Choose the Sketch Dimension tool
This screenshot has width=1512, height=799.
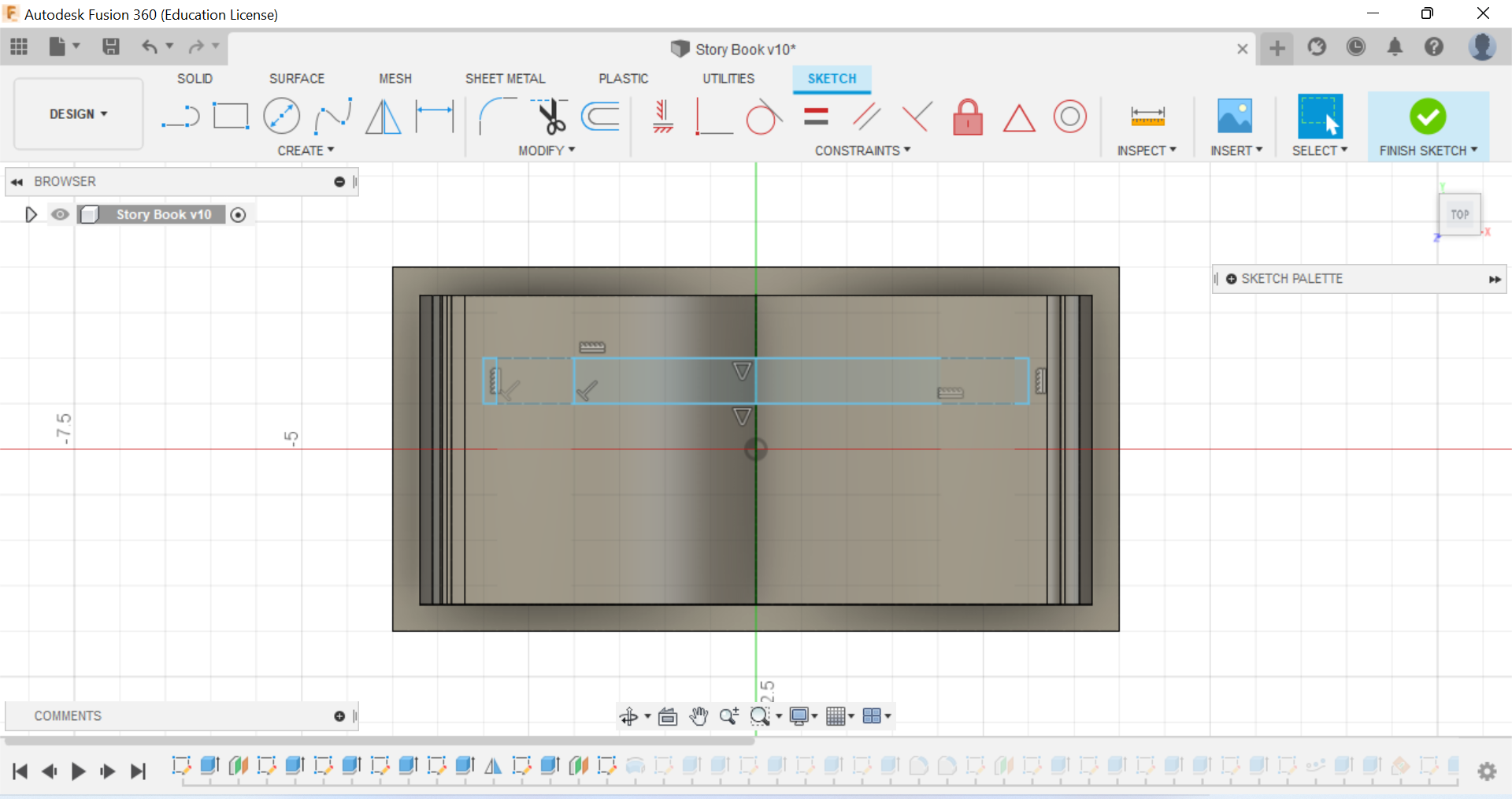point(435,117)
